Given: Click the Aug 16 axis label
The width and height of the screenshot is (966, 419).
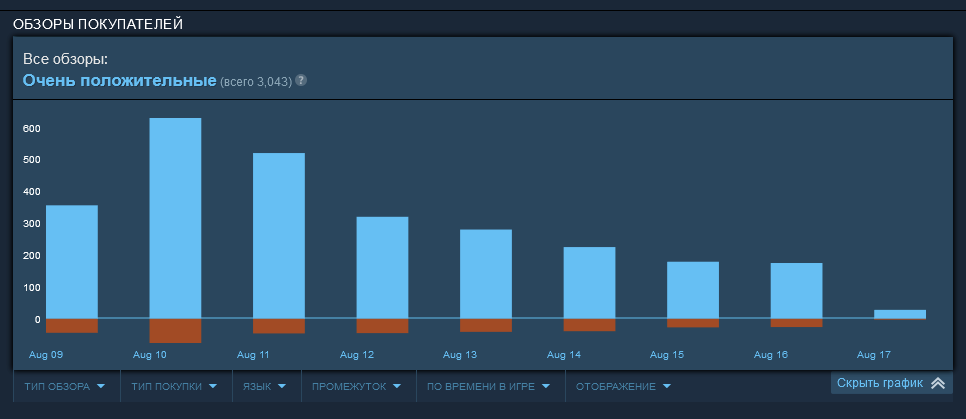Looking at the screenshot, I should click(771, 356).
